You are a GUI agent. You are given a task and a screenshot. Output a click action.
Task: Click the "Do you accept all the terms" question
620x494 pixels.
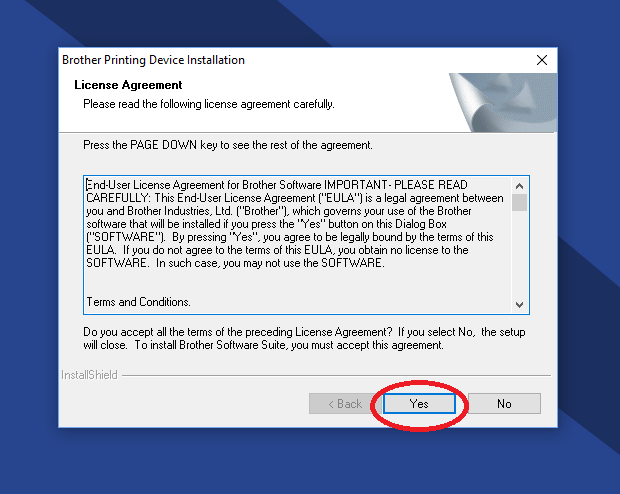[304, 338]
